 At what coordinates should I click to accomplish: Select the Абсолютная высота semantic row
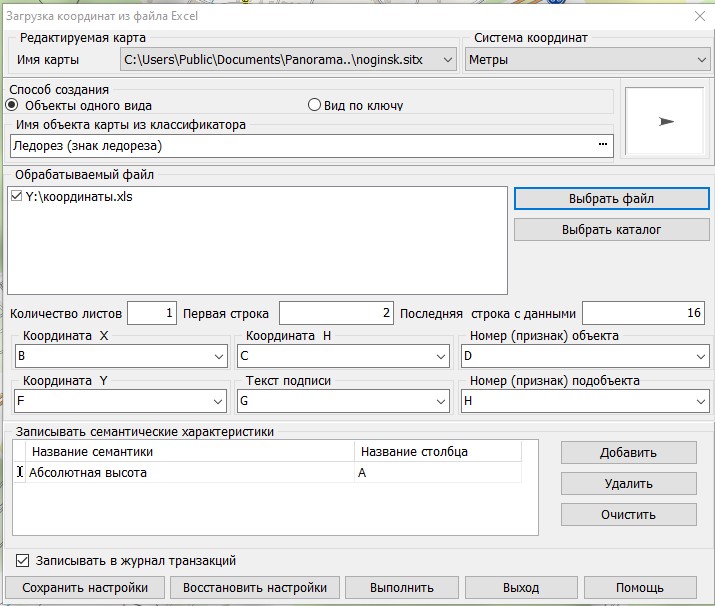pos(190,473)
